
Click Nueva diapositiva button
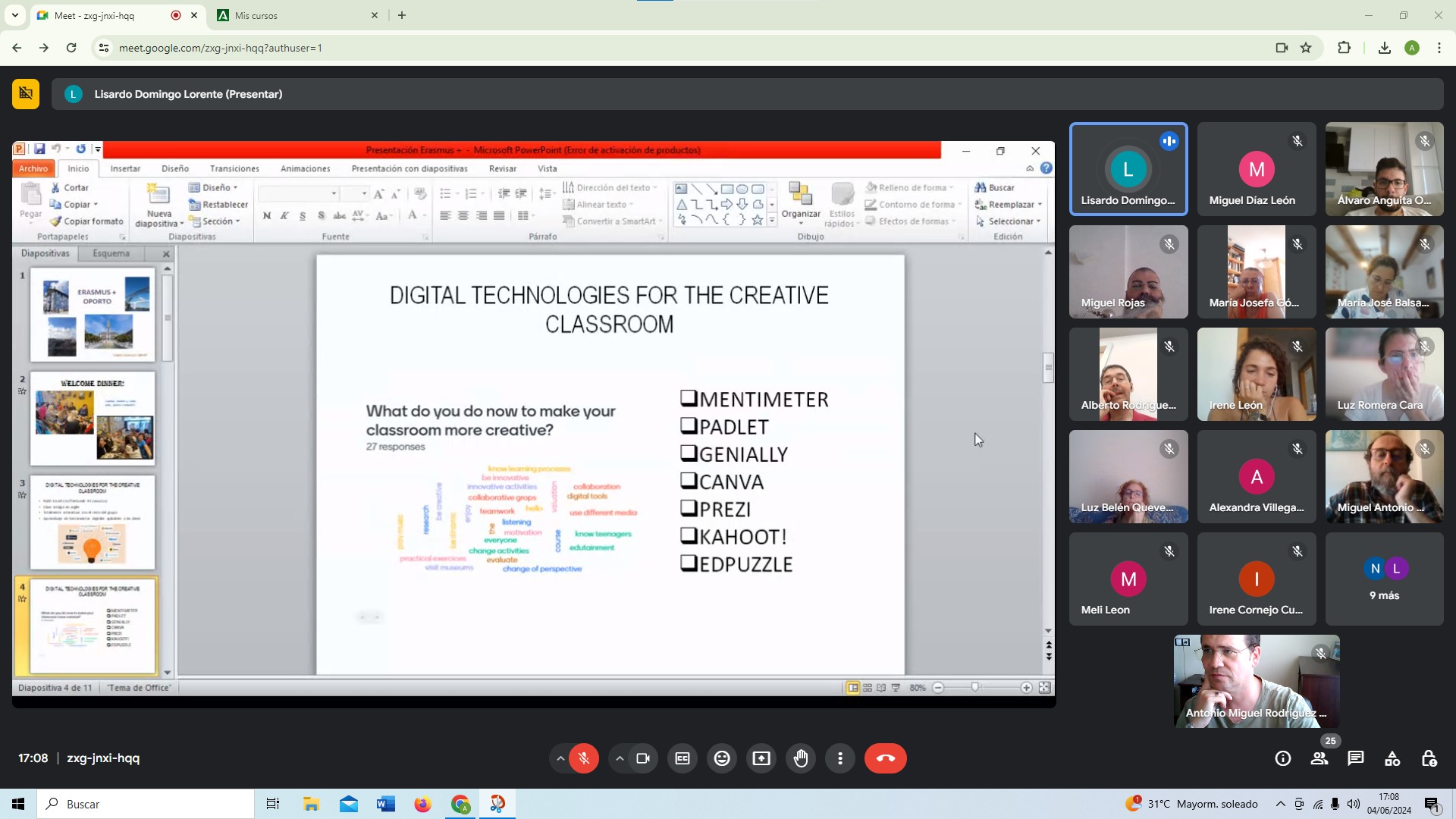(158, 205)
